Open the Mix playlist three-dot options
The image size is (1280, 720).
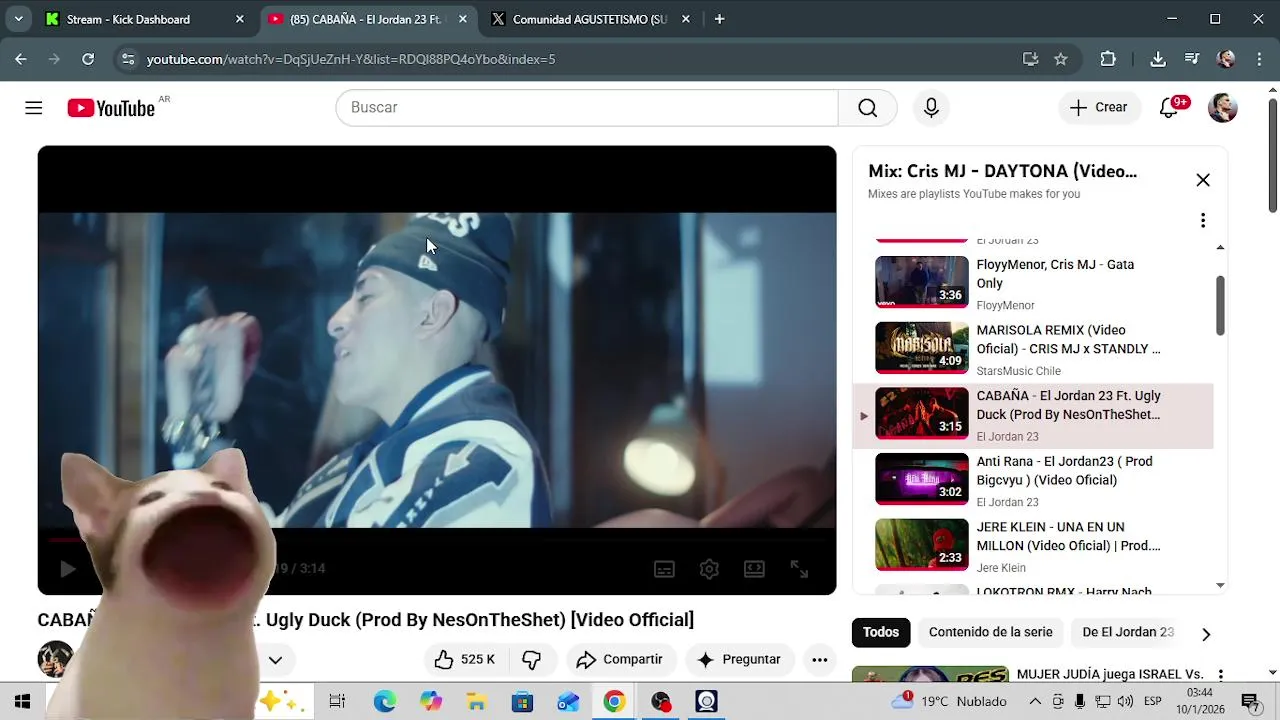coord(1203,221)
